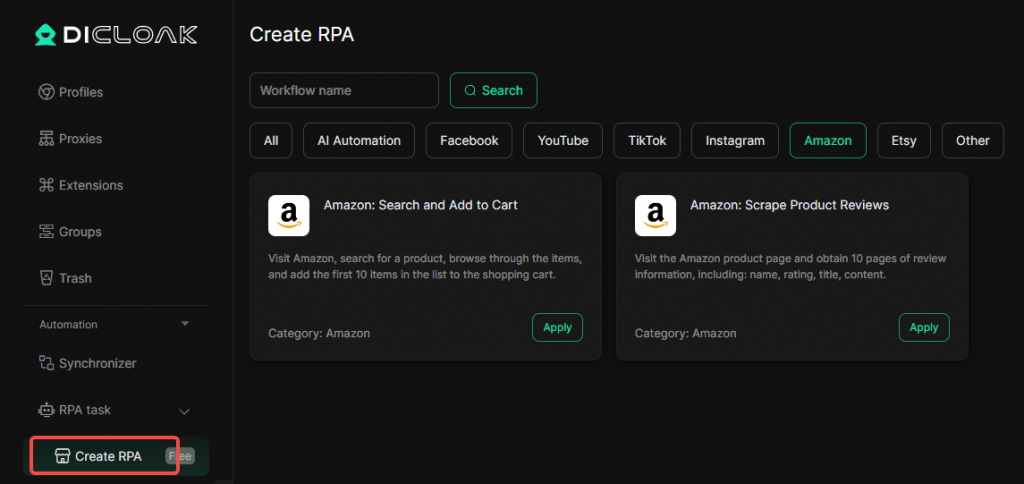
Task: Click the Amazon logo on Scrape Product Reviews
Action: (x=655, y=214)
